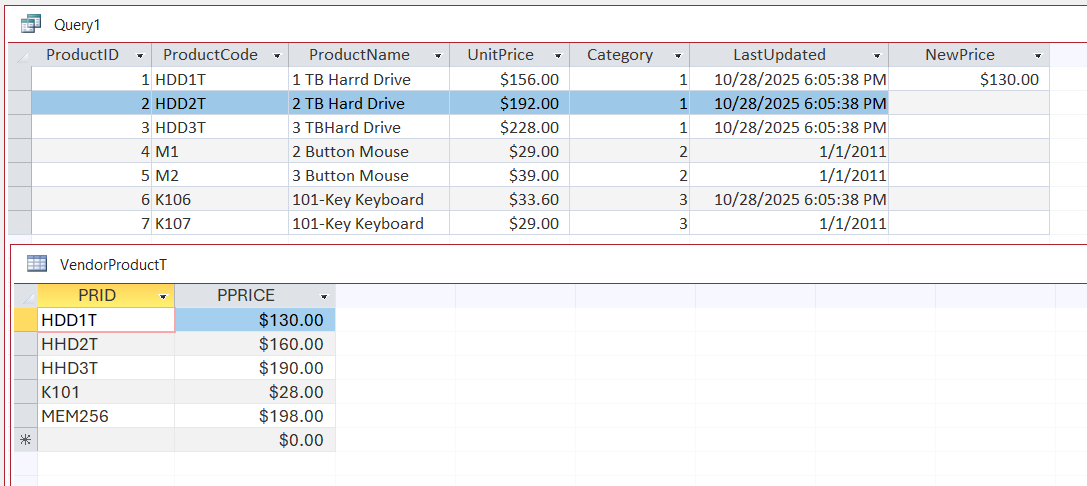Open the LastUpdated column filter dropdown
The height and width of the screenshot is (486, 1087).
877,56
